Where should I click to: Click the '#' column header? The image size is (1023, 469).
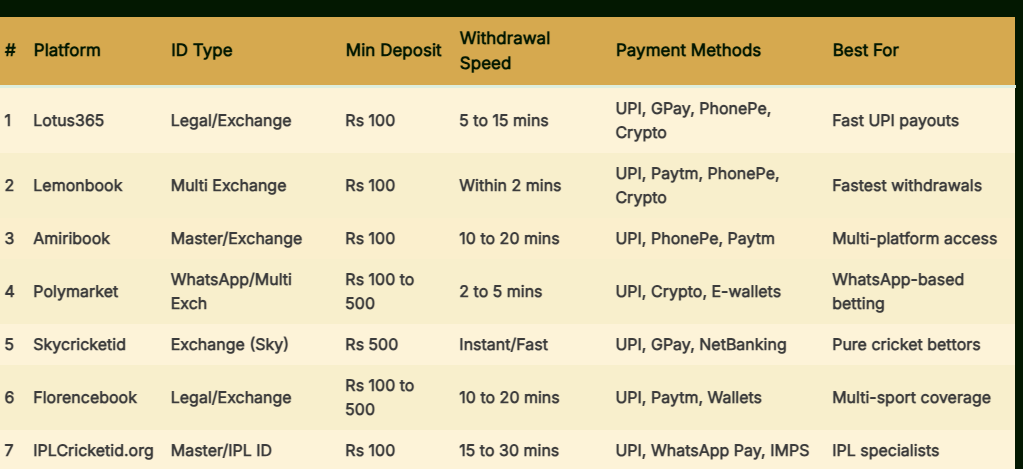10,50
